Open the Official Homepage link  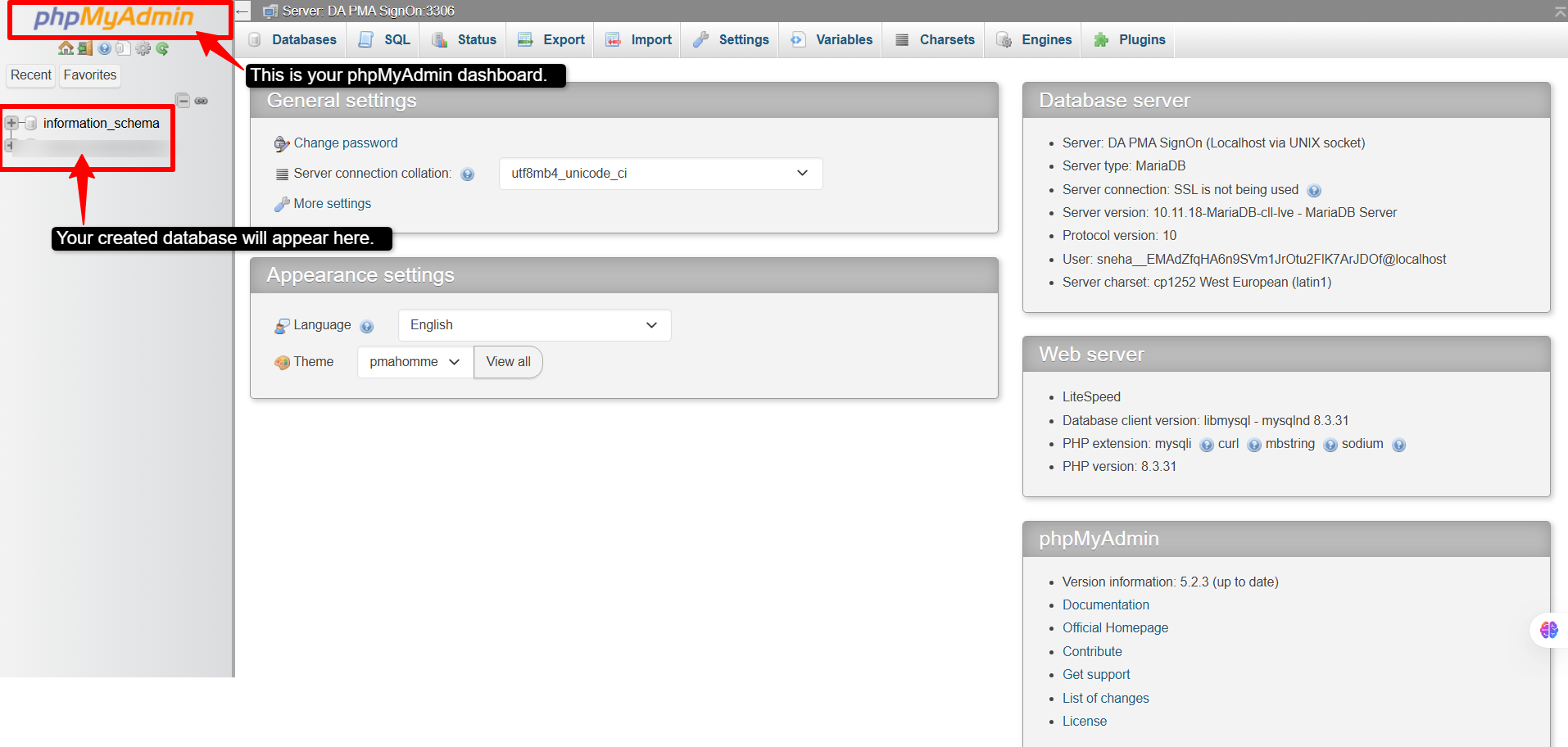click(1115, 628)
